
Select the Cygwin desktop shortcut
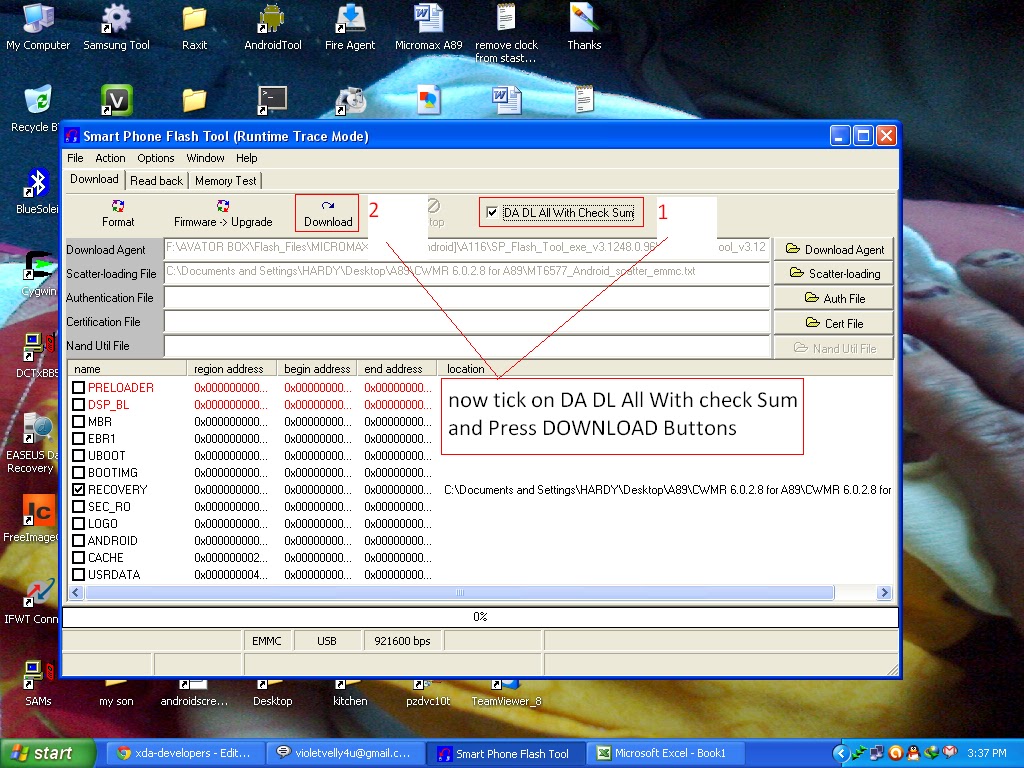coord(38,273)
